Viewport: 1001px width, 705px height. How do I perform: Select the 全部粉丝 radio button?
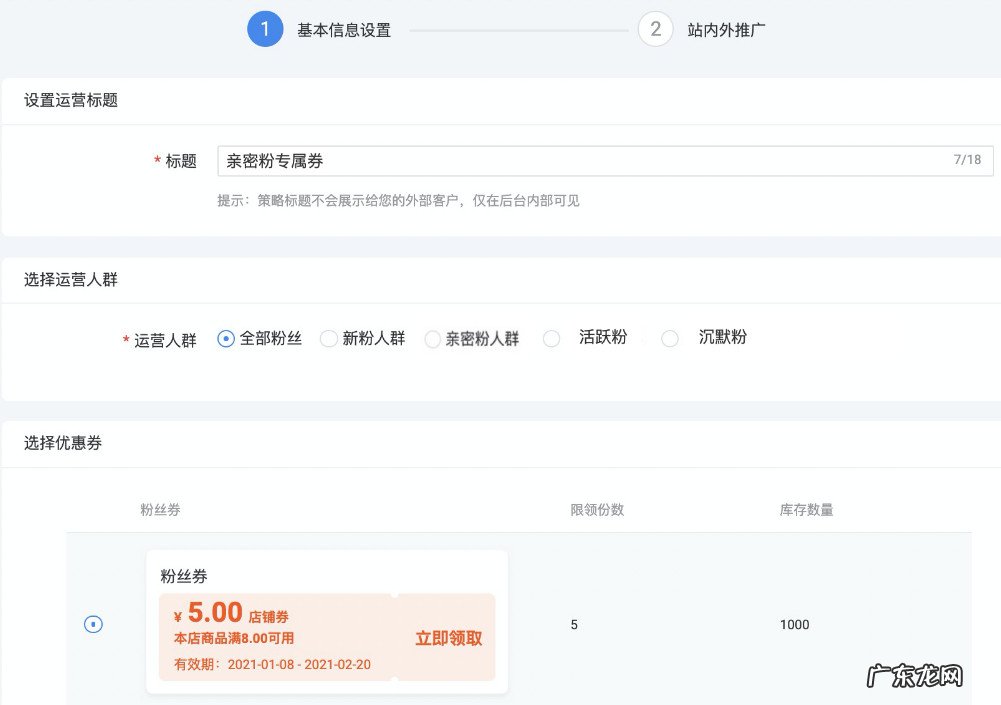click(x=228, y=339)
